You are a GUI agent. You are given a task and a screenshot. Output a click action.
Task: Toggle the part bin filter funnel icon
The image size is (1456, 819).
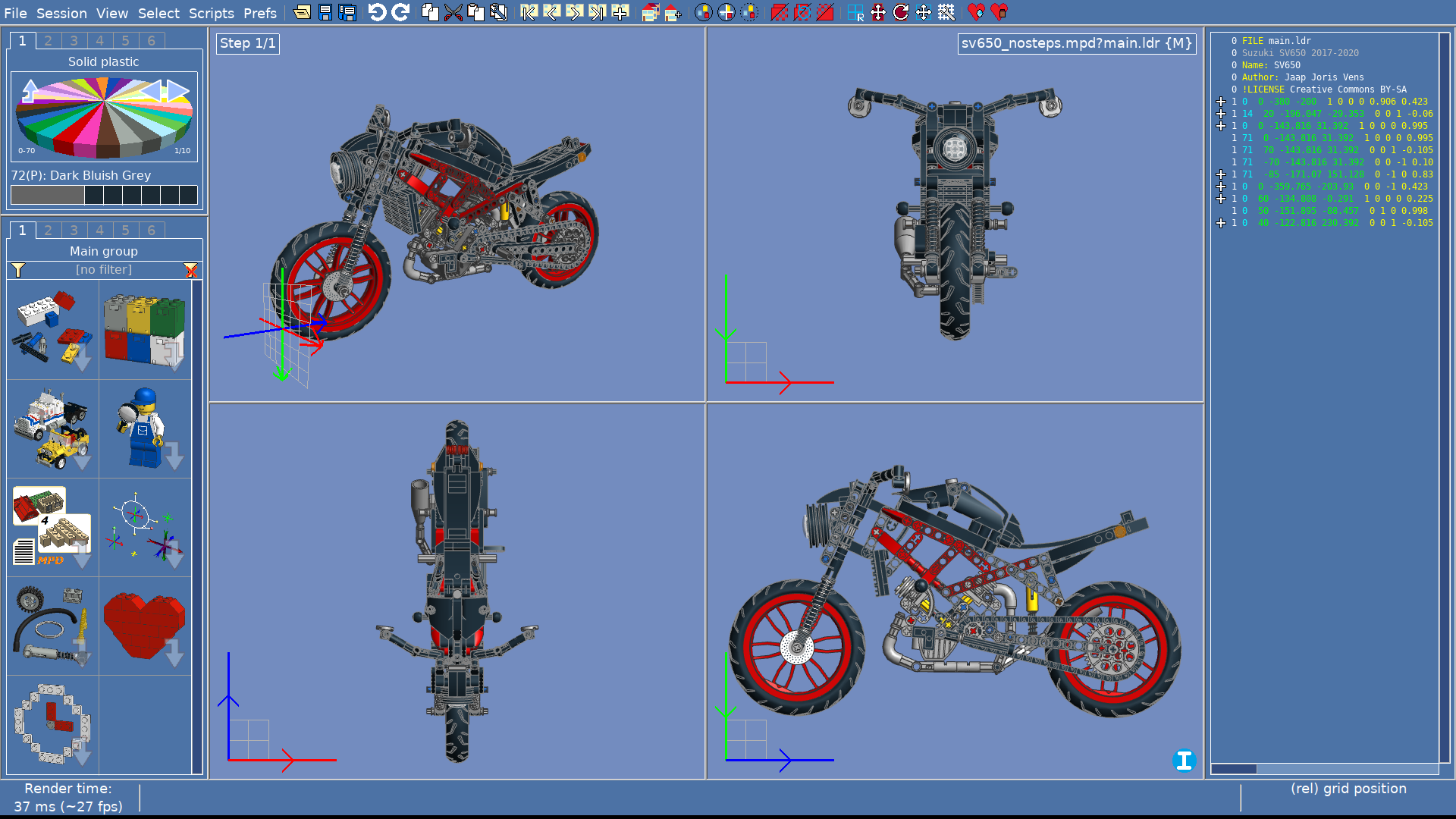(18, 270)
